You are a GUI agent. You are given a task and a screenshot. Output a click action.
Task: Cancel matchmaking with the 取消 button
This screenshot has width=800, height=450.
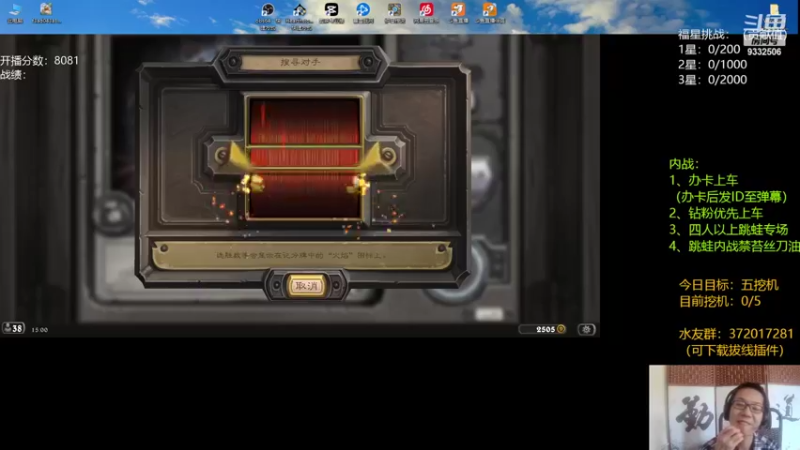tap(306, 286)
